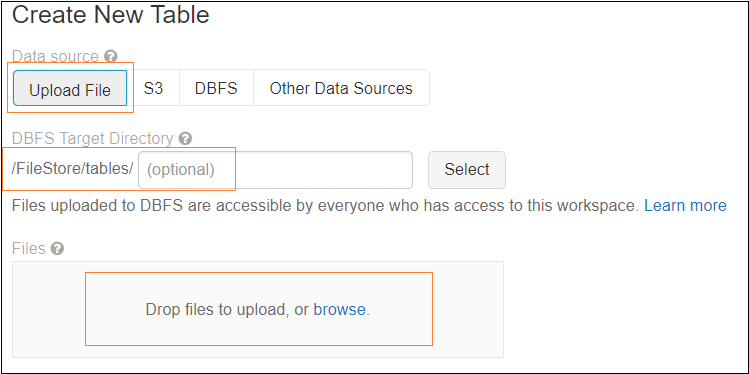Click the question mark icon next to Files
The image size is (749, 374).
[57, 249]
